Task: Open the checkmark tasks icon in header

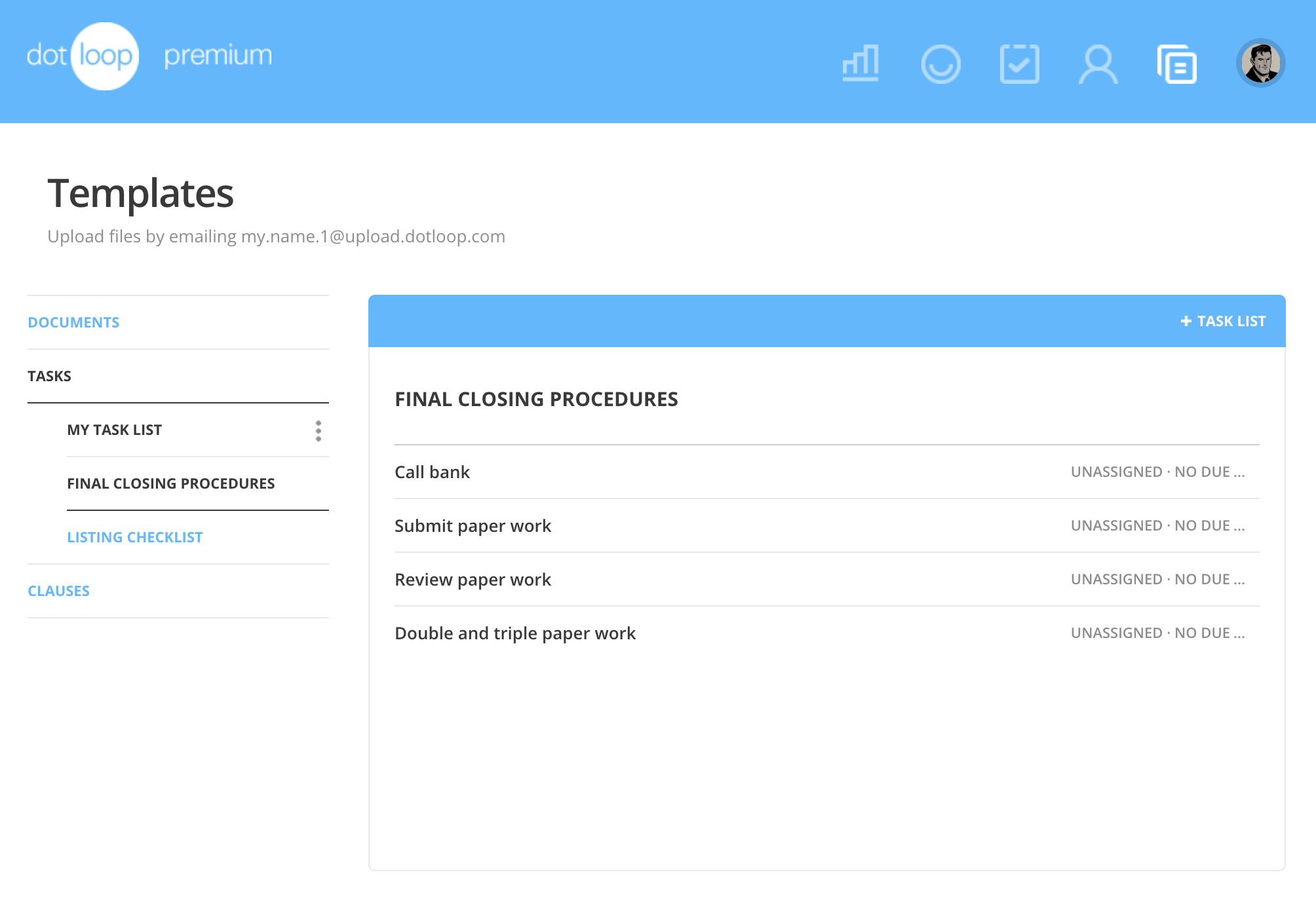Action: (x=1019, y=64)
